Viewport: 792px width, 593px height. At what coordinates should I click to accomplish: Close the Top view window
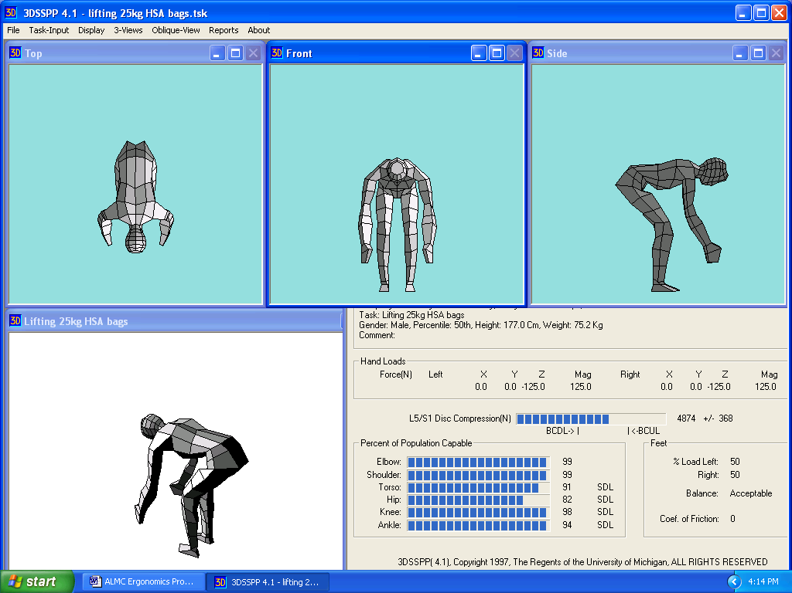pos(254,53)
